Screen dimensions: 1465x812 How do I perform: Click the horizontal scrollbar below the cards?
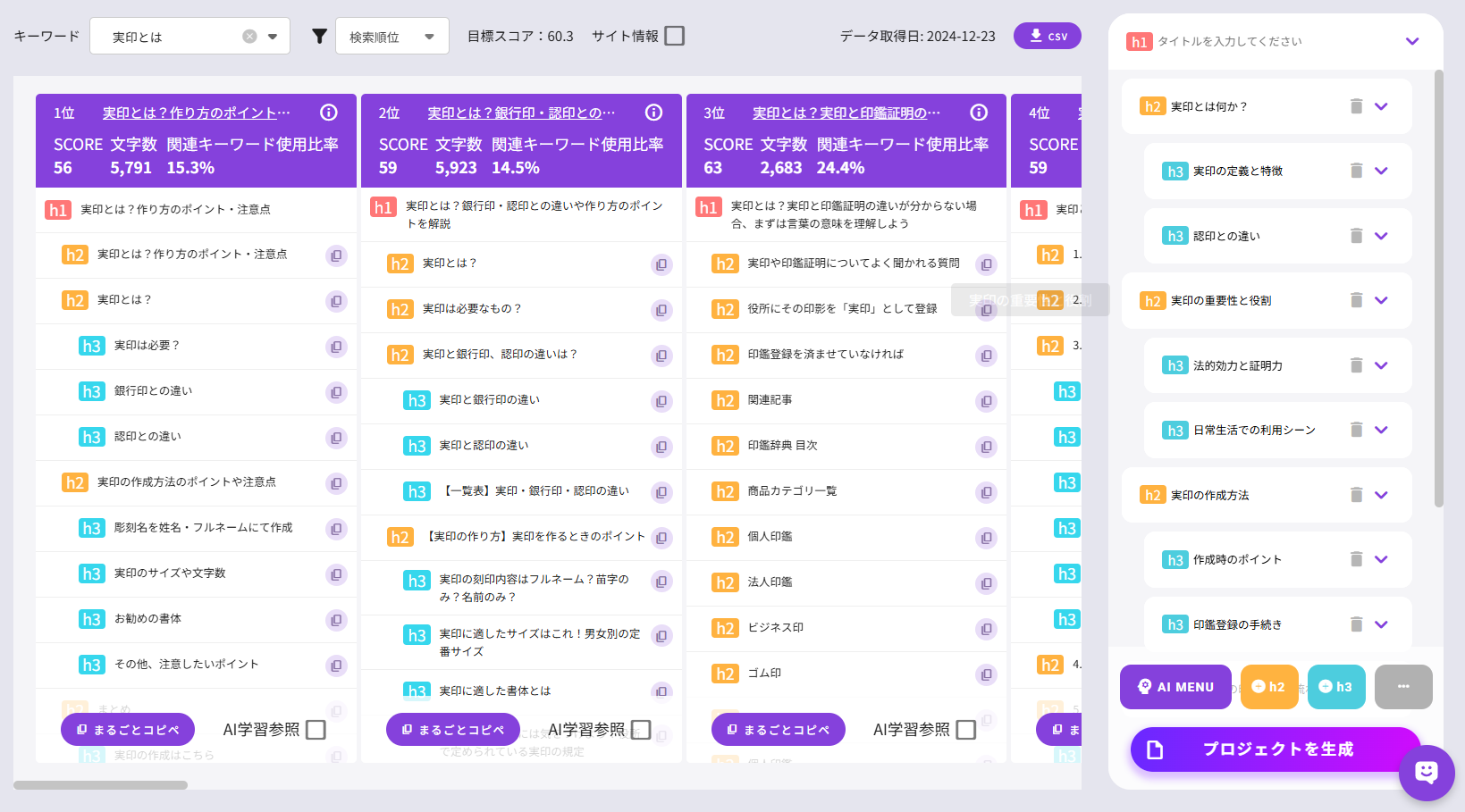(100, 785)
